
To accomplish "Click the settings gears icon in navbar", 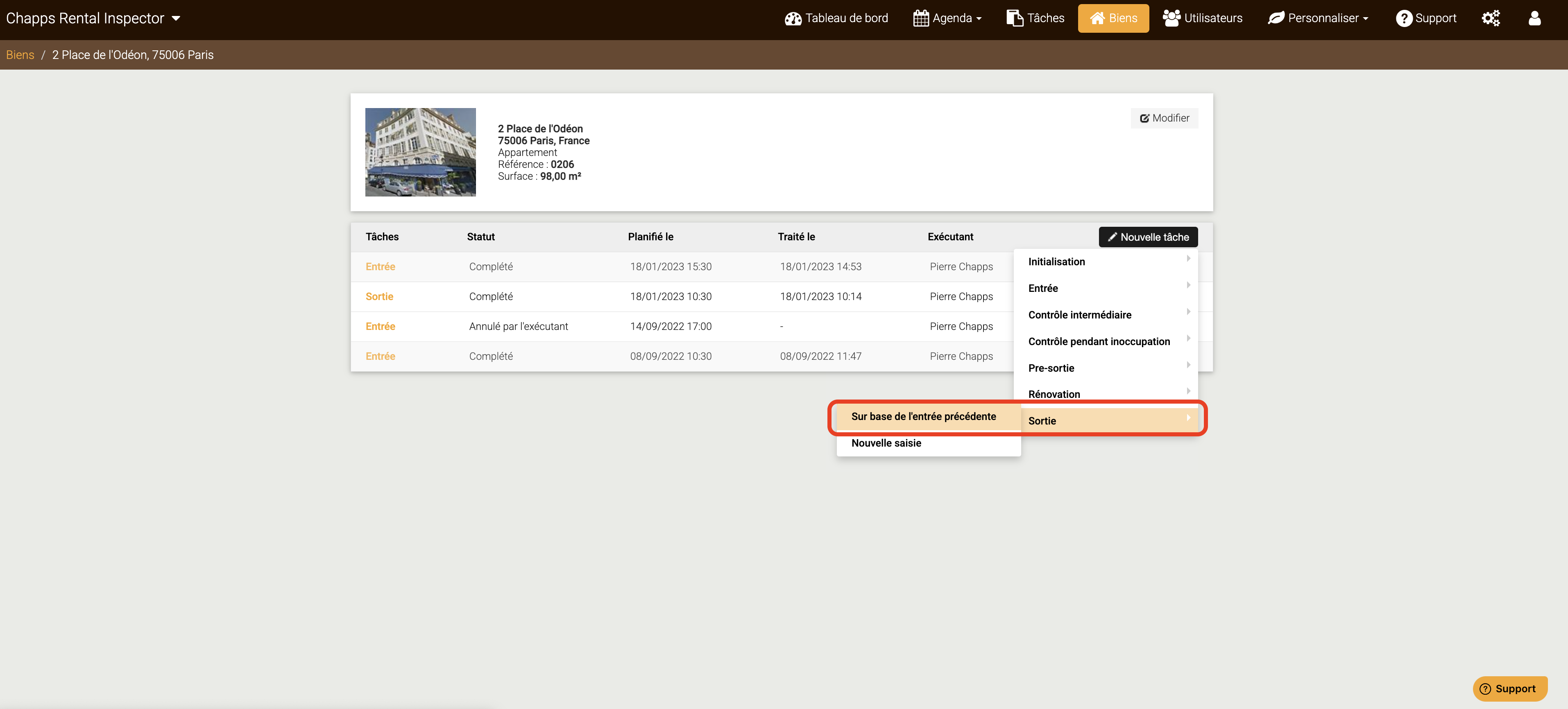I will 1490,18.
